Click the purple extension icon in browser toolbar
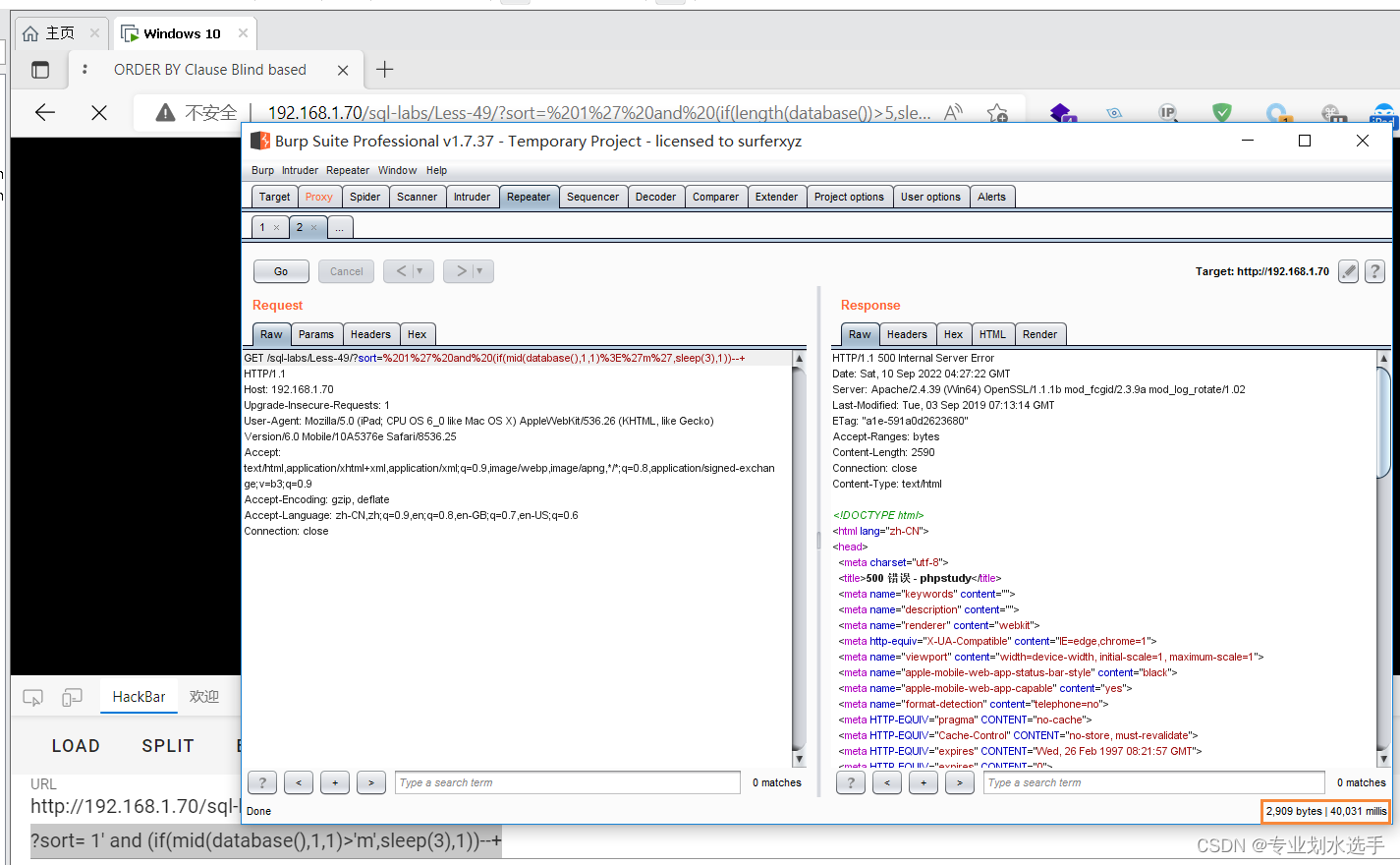Image resolution: width=1400 pixels, height=865 pixels. (x=1062, y=113)
